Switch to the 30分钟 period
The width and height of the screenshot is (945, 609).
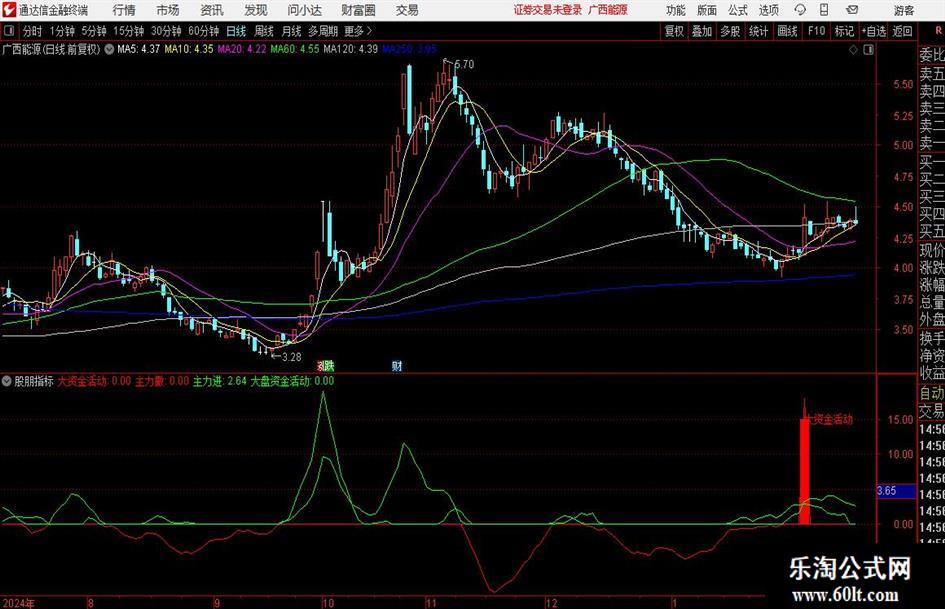(x=166, y=31)
